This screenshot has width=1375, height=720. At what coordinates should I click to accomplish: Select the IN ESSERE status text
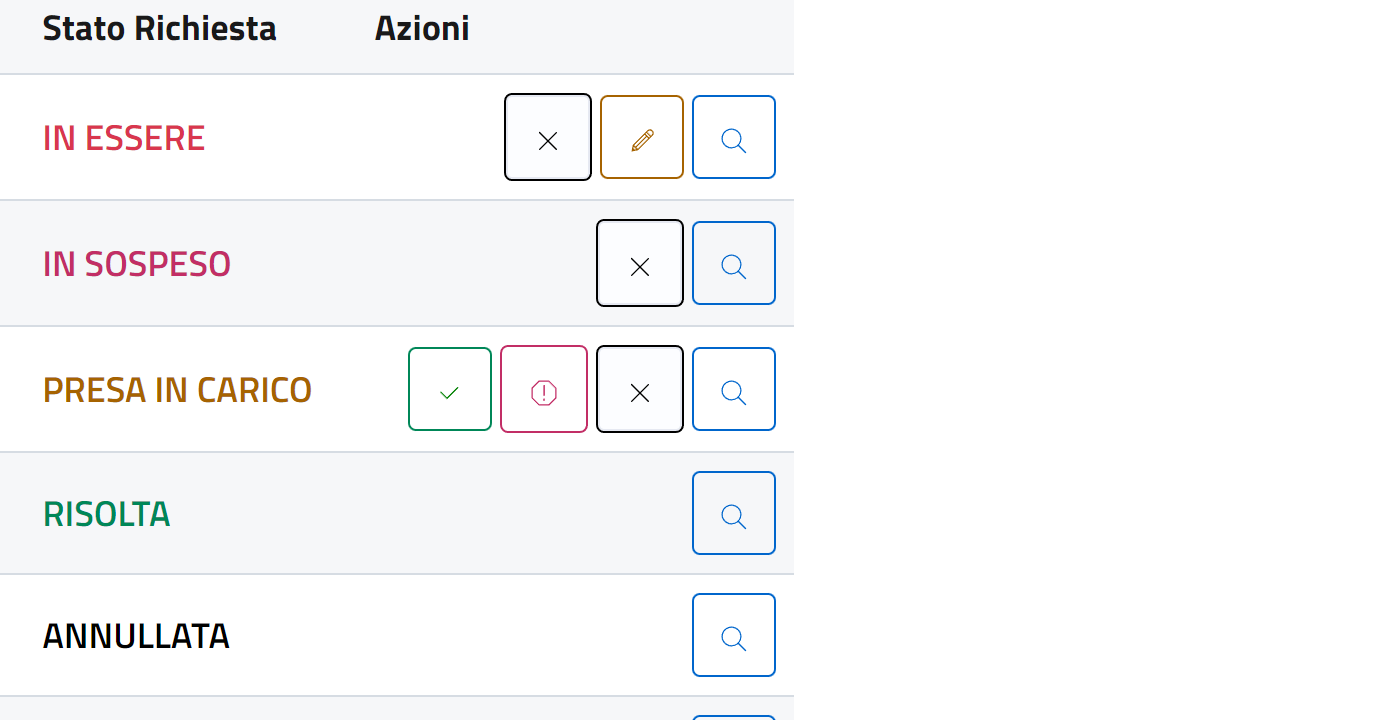[124, 138]
